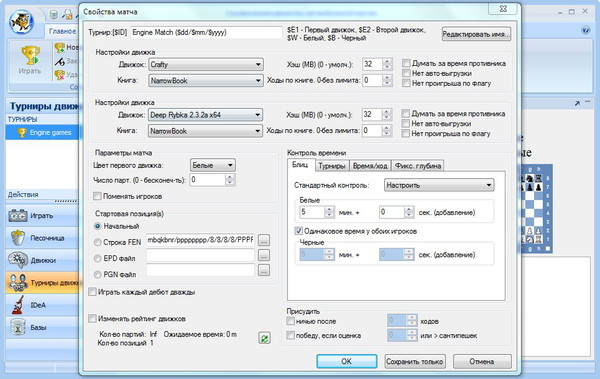Click the Турнир name input field
This screenshot has height=379, width=600.
pyautogui.click(x=207, y=33)
